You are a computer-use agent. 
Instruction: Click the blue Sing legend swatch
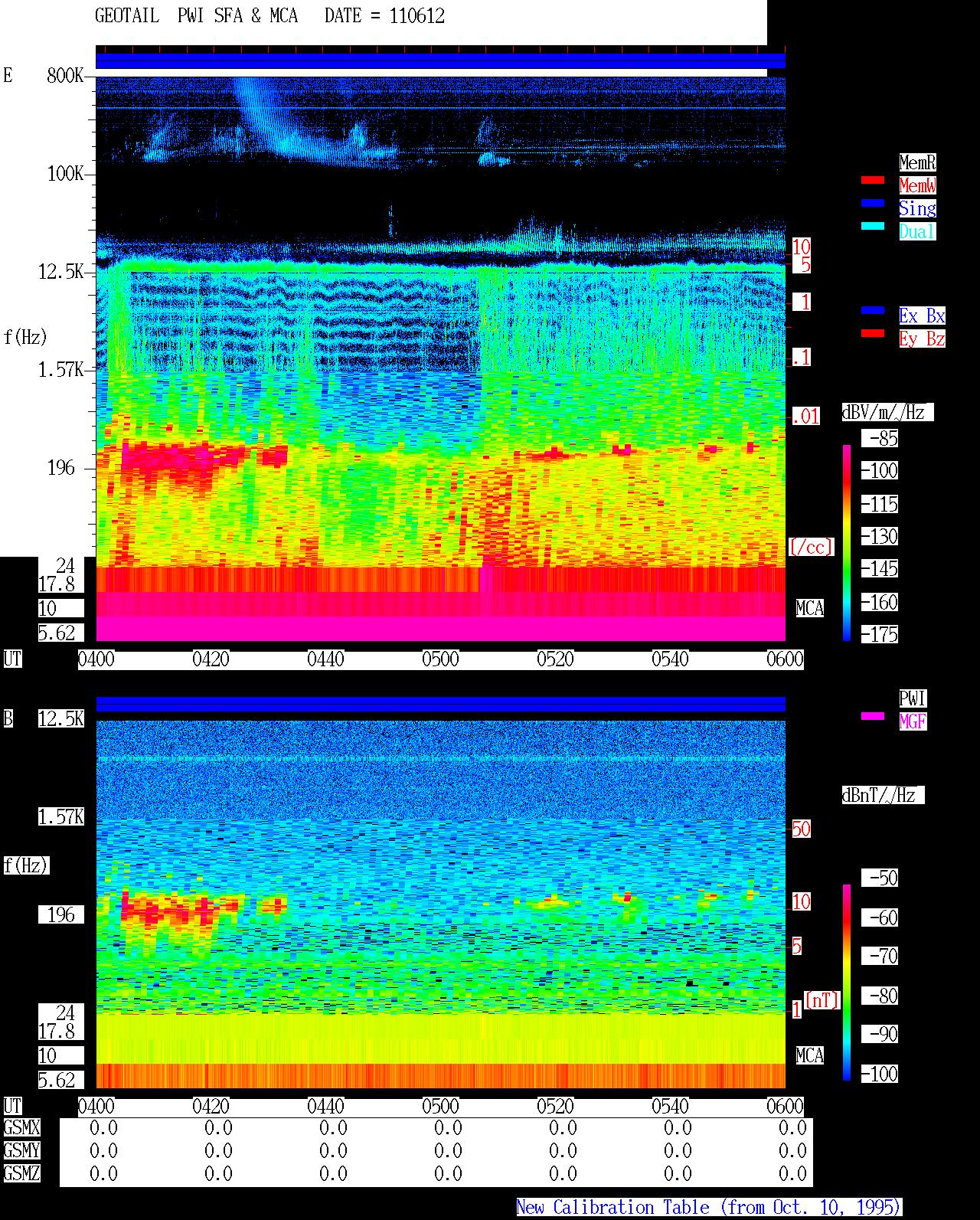pyautogui.click(x=873, y=203)
